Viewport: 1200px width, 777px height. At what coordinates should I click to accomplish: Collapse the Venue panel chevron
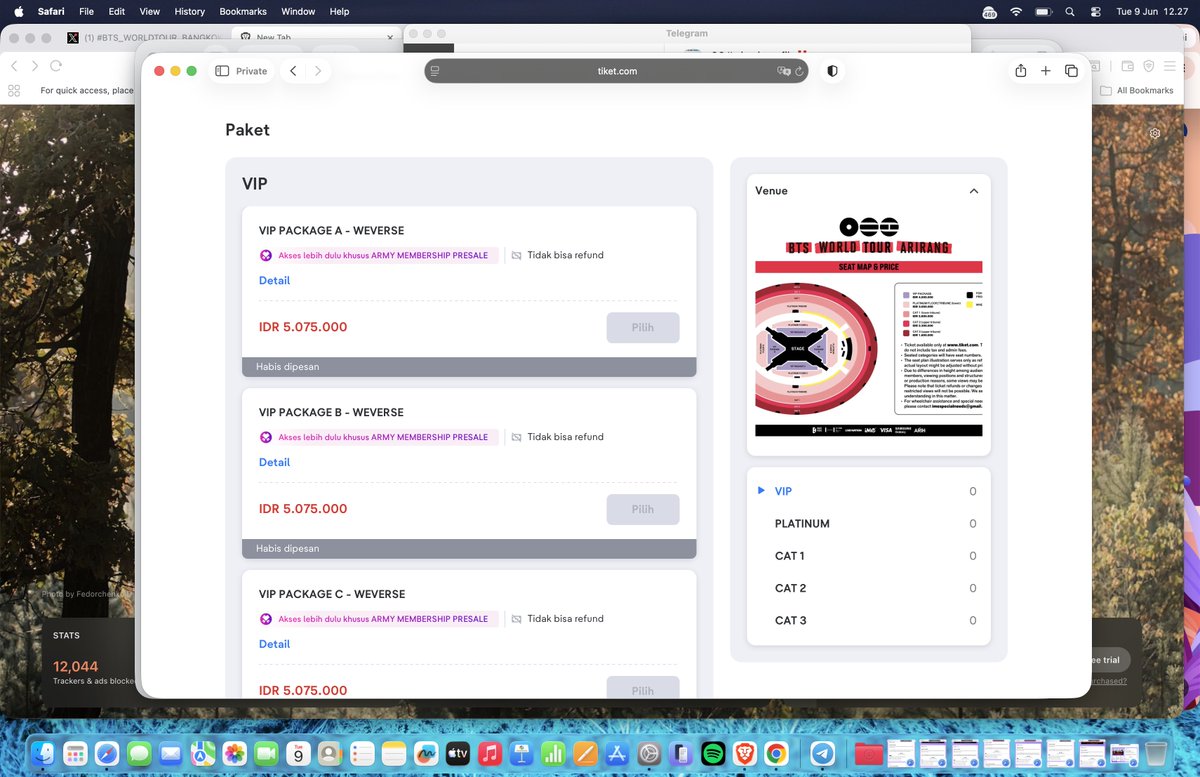point(974,191)
